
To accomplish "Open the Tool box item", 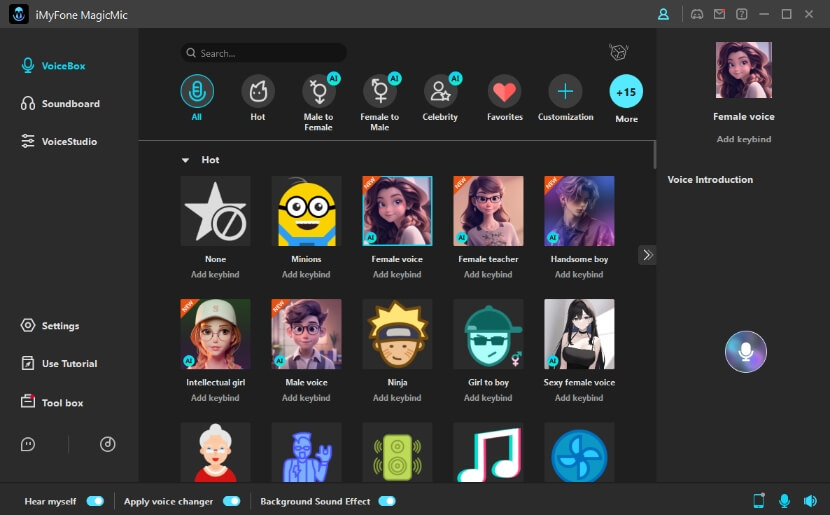I will click(x=52, y=402).
